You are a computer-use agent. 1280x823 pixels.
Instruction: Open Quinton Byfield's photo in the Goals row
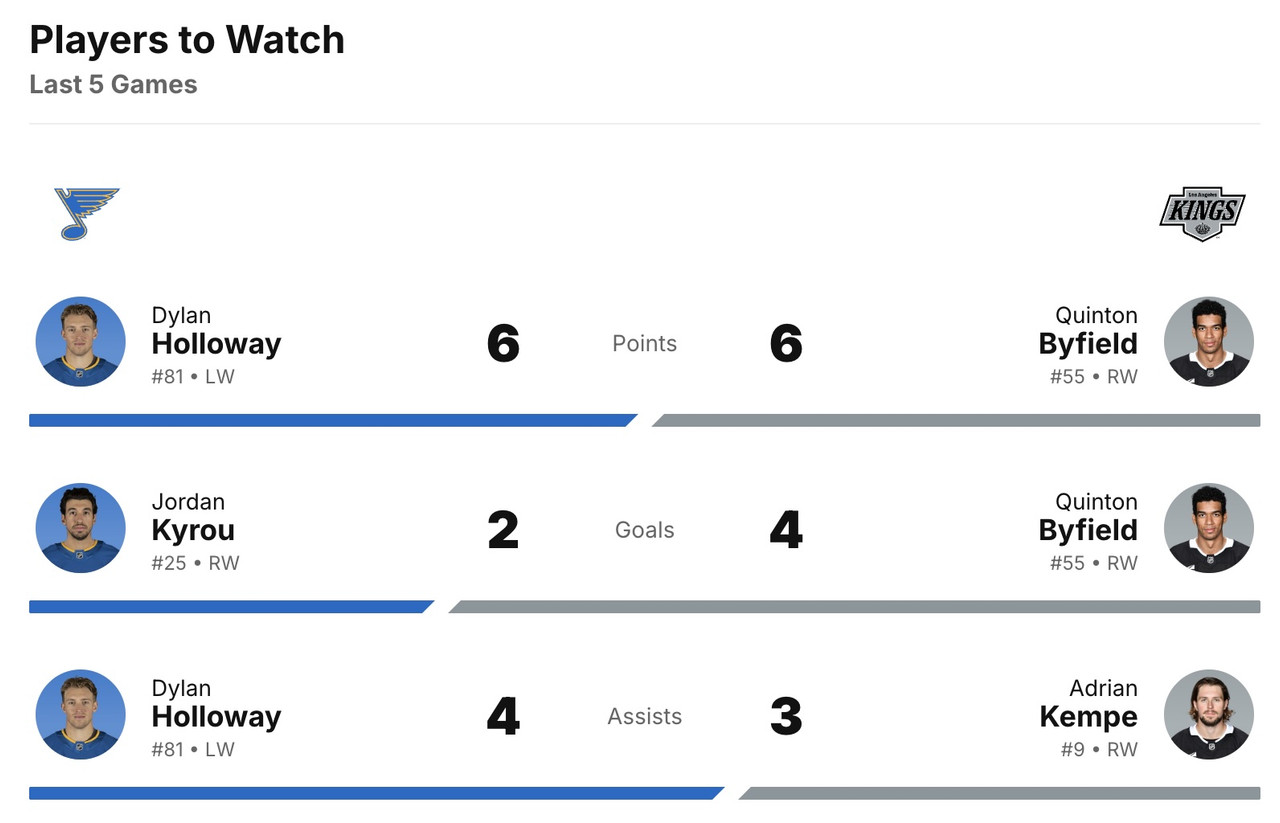[1208, 528]
